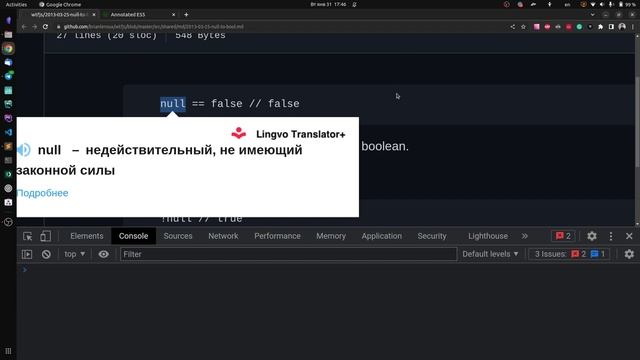Switch to the Performance tab
The image size is (640, 360).
277,236
